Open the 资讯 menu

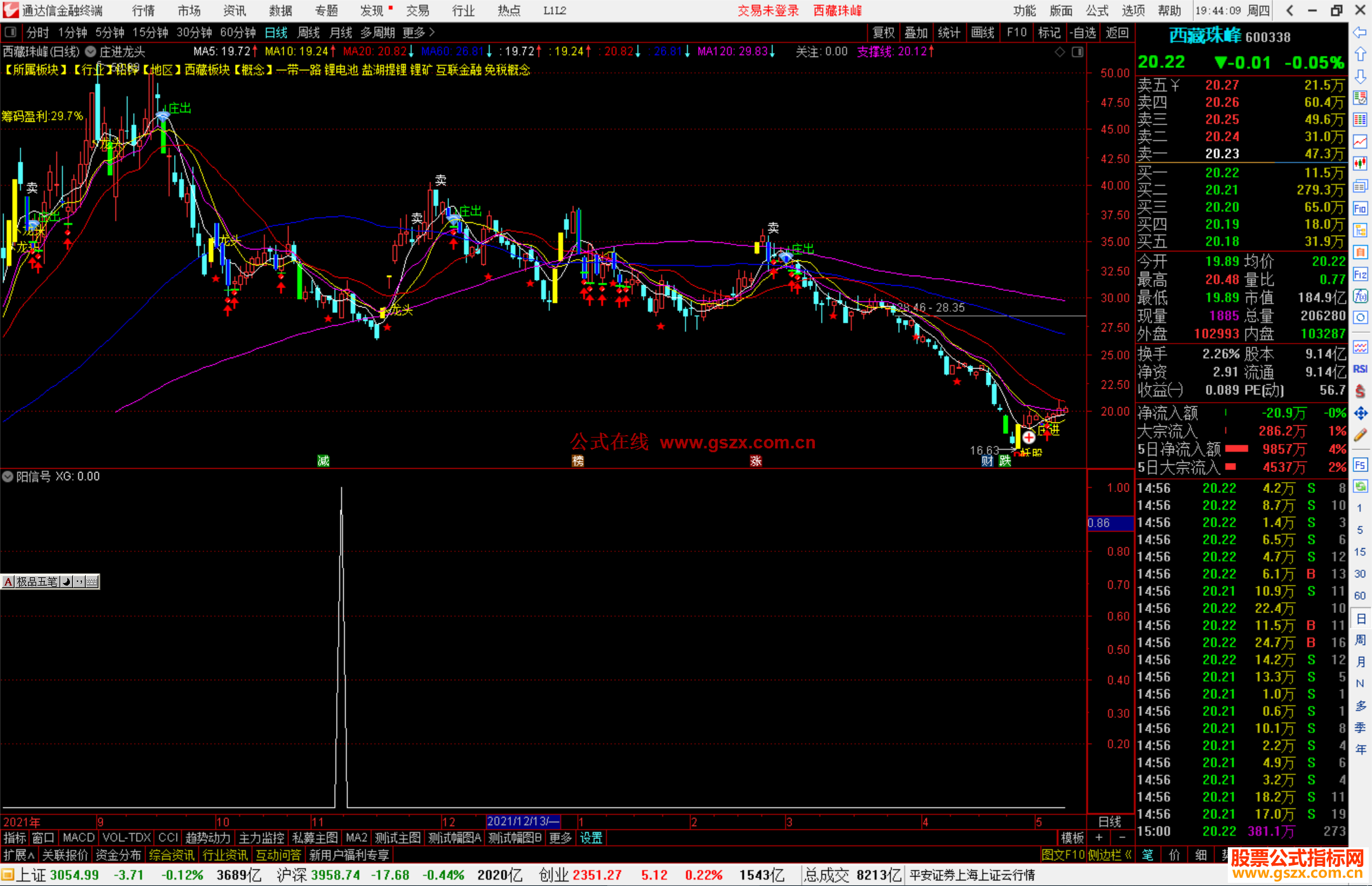(x=235, y=11)
